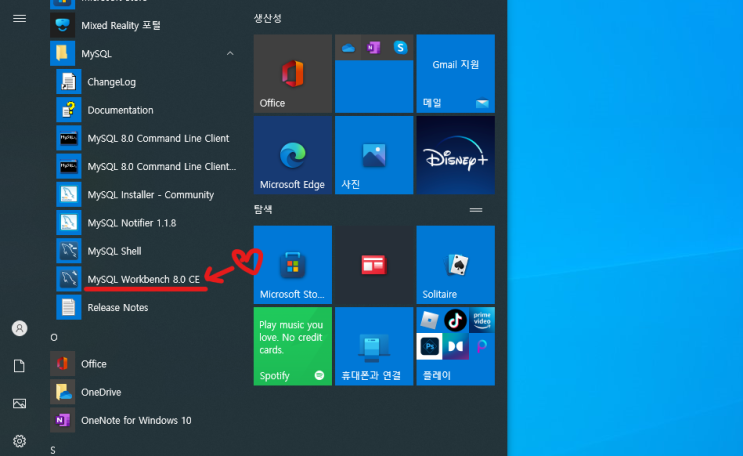
Task: Open the Documents sidebar shortcut
Action: [19, 366]
